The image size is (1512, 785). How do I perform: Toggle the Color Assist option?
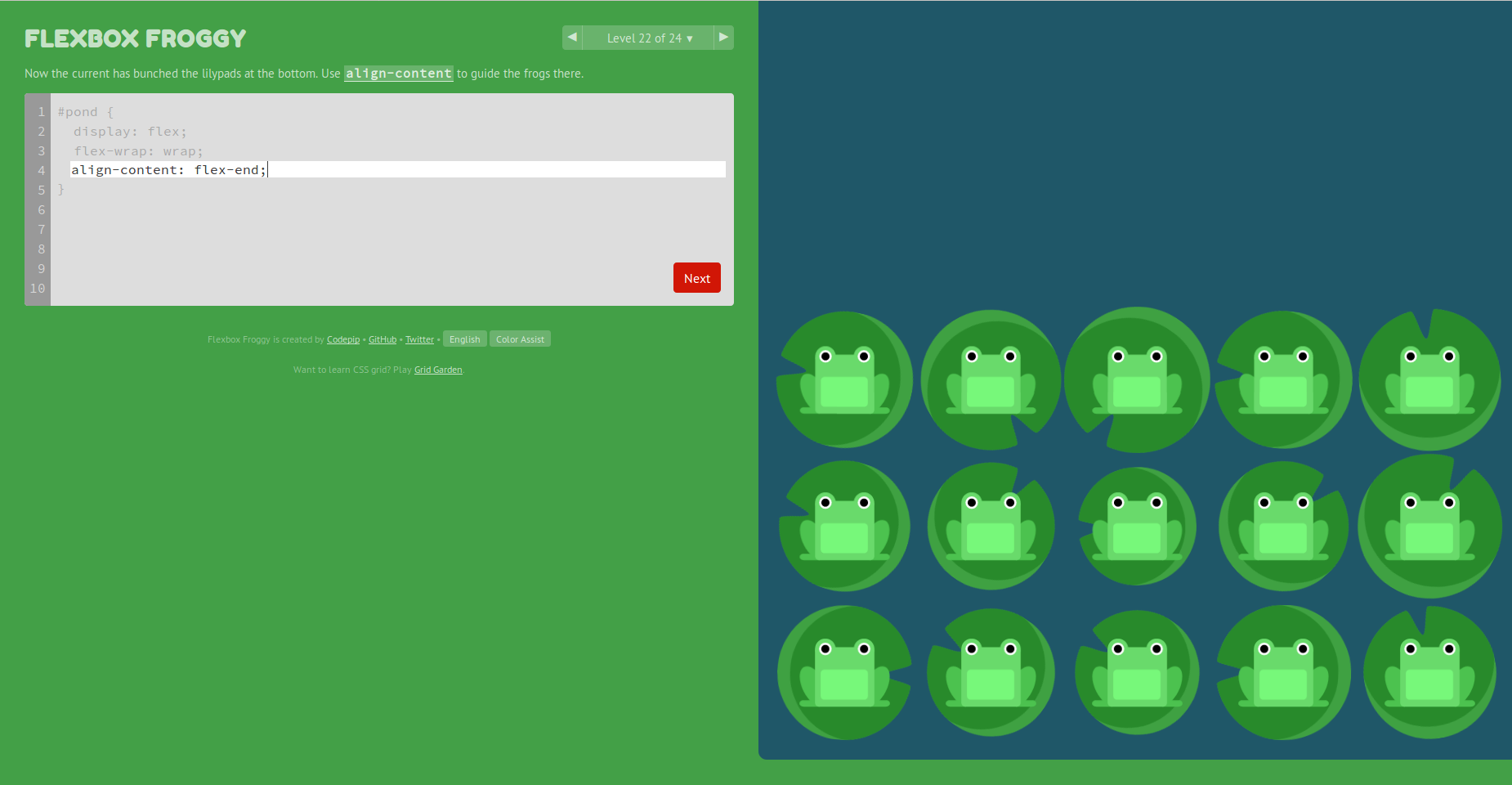click(x=520, y=339)
